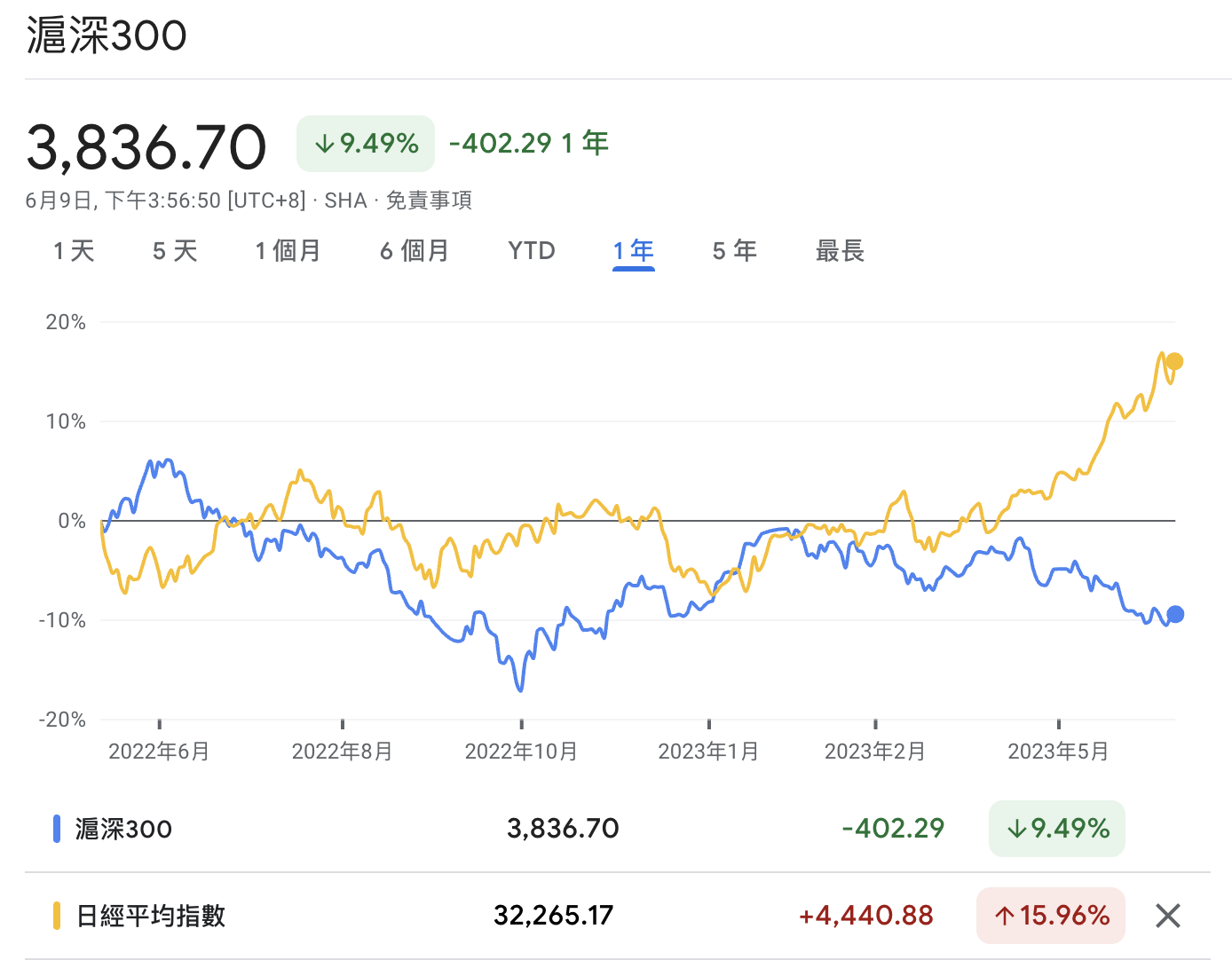Screen dimensions: 1232x976
Task: Click the yellow endpoint dot on the Nikkei line
Action: pyautogui.click(x=1174, y=361)
